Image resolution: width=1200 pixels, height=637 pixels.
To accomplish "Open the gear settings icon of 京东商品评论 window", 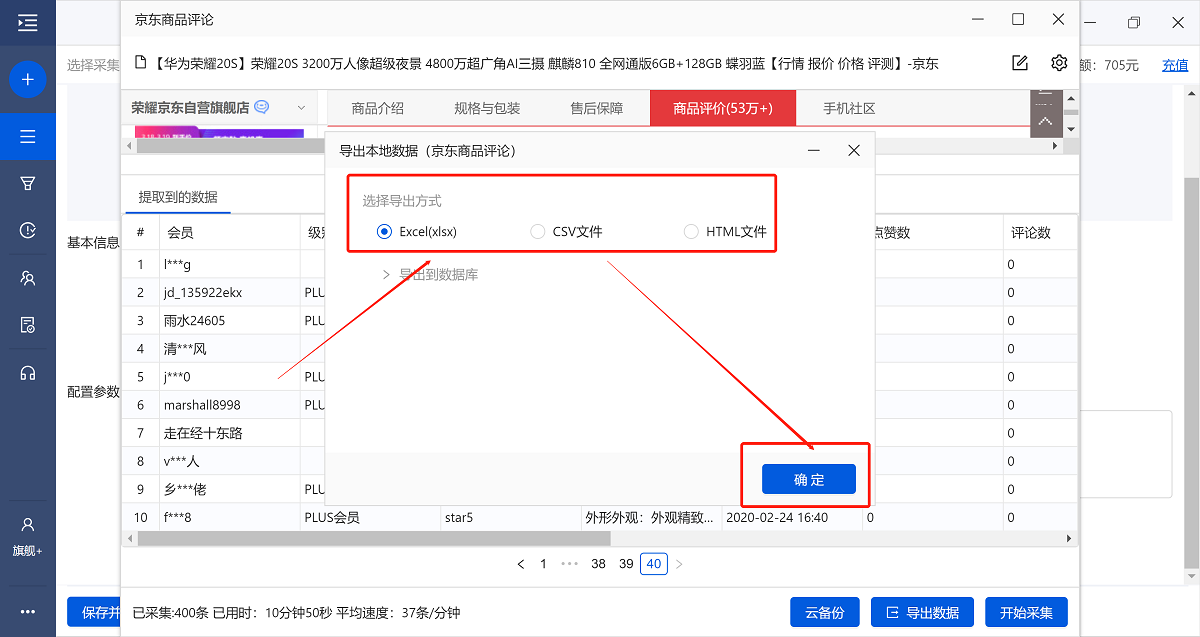I will click(x=1059, y=63).
